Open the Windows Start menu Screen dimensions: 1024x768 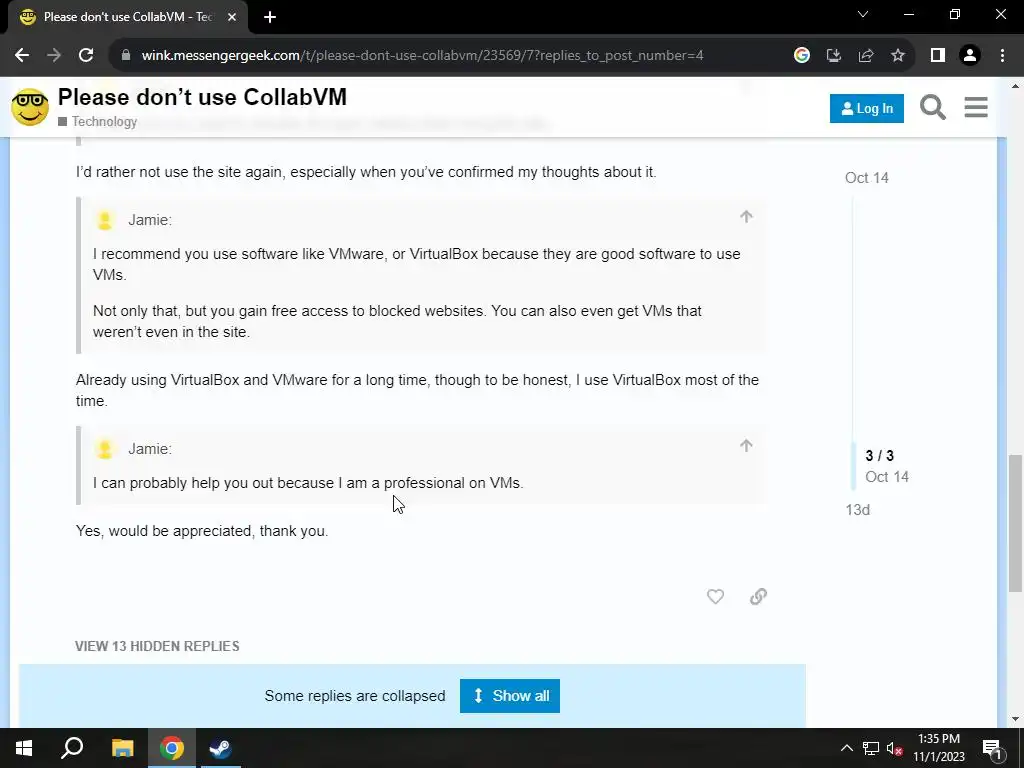24,748
